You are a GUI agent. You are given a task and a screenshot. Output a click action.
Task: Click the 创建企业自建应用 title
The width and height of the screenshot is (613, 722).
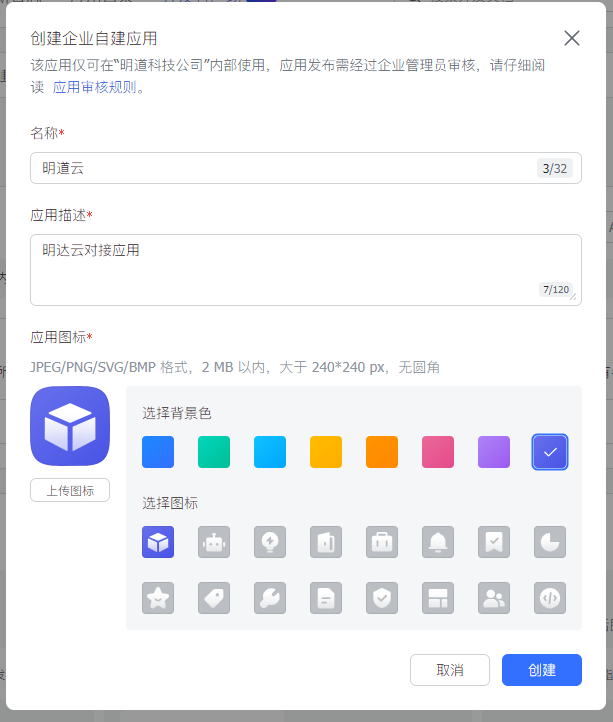point(94,38)
